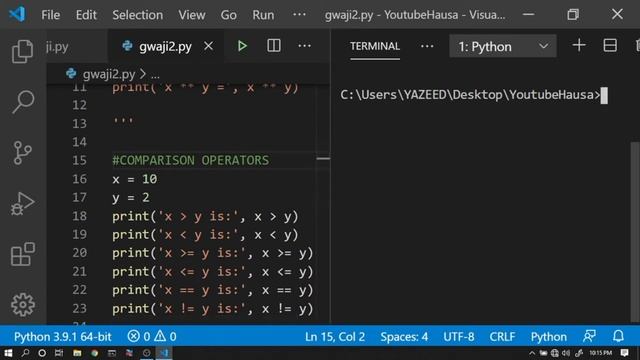The width and height of the screenshot is (640, 360).
Task: Switch to the gwaji2.py editor tab
Action: (x=165, y=46)
